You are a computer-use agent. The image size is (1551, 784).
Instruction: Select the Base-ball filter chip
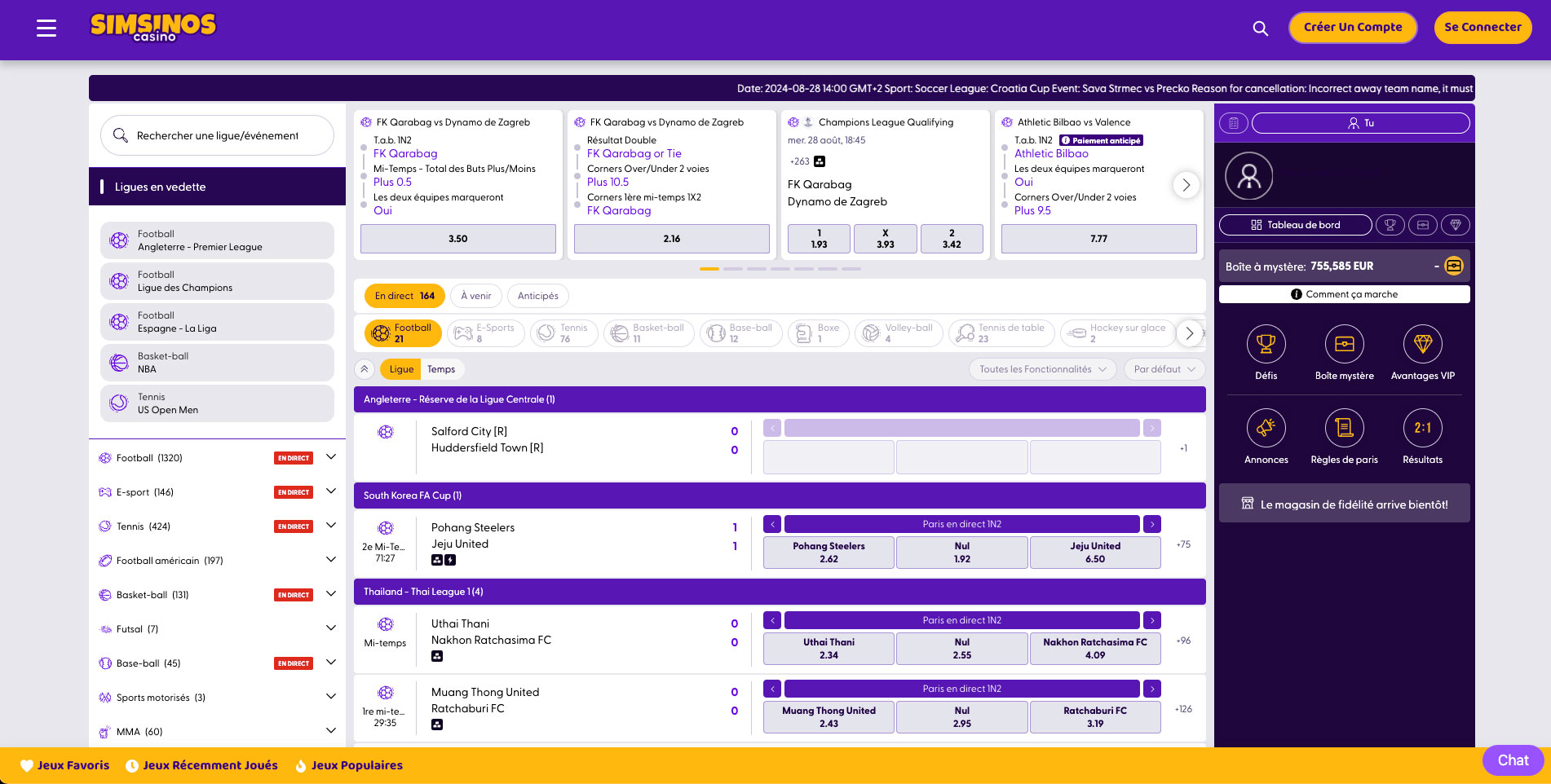click(740, 333)
